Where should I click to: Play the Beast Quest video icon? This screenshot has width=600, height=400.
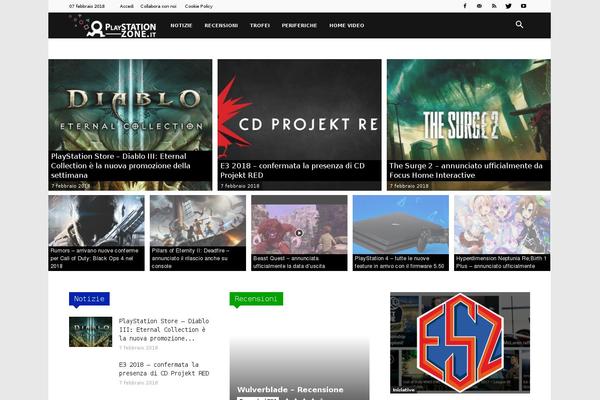299,233
